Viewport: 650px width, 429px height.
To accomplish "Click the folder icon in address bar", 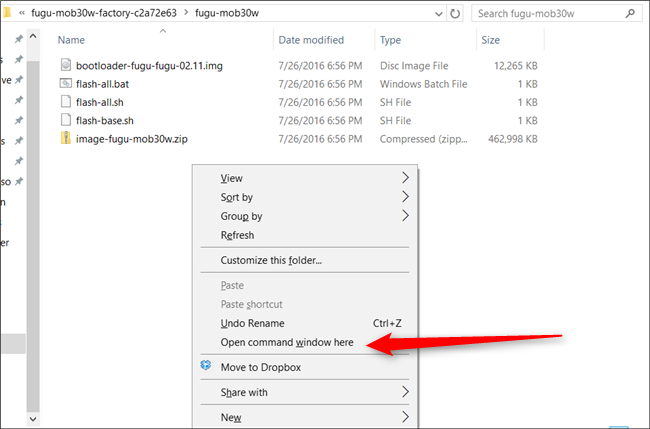I will point(6,13).
